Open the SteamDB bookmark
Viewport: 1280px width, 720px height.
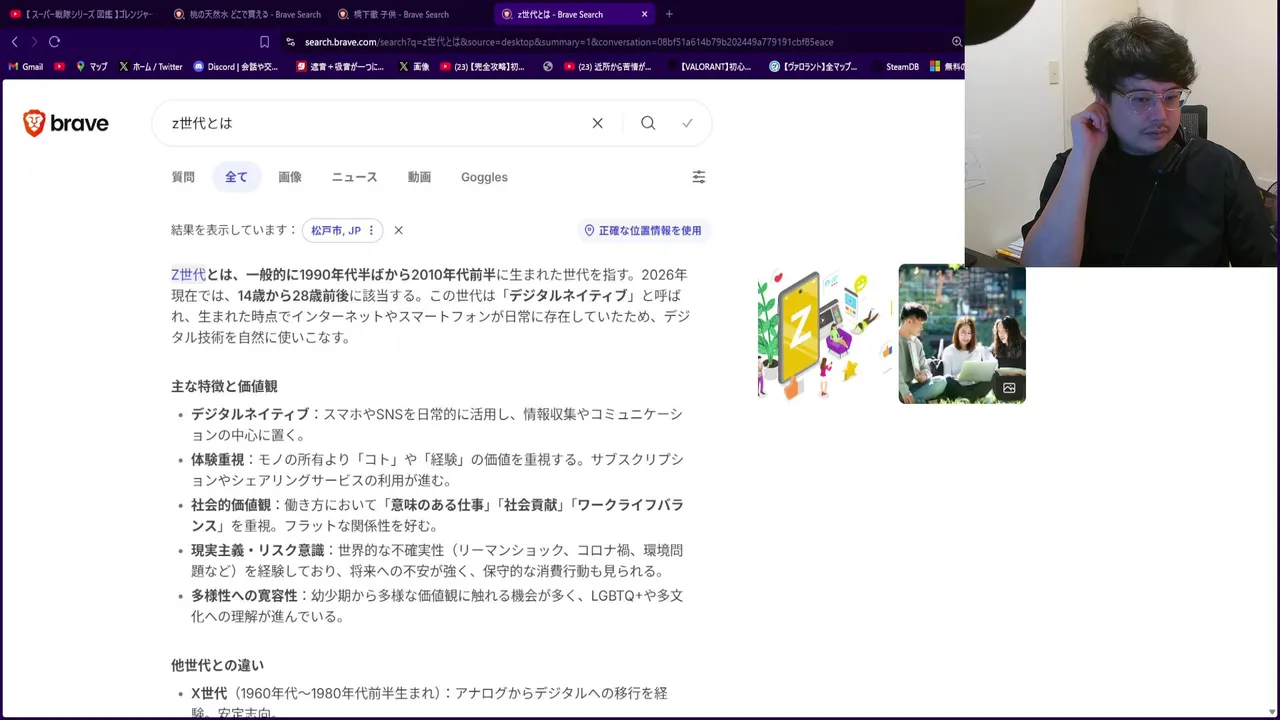pos(894,67)
